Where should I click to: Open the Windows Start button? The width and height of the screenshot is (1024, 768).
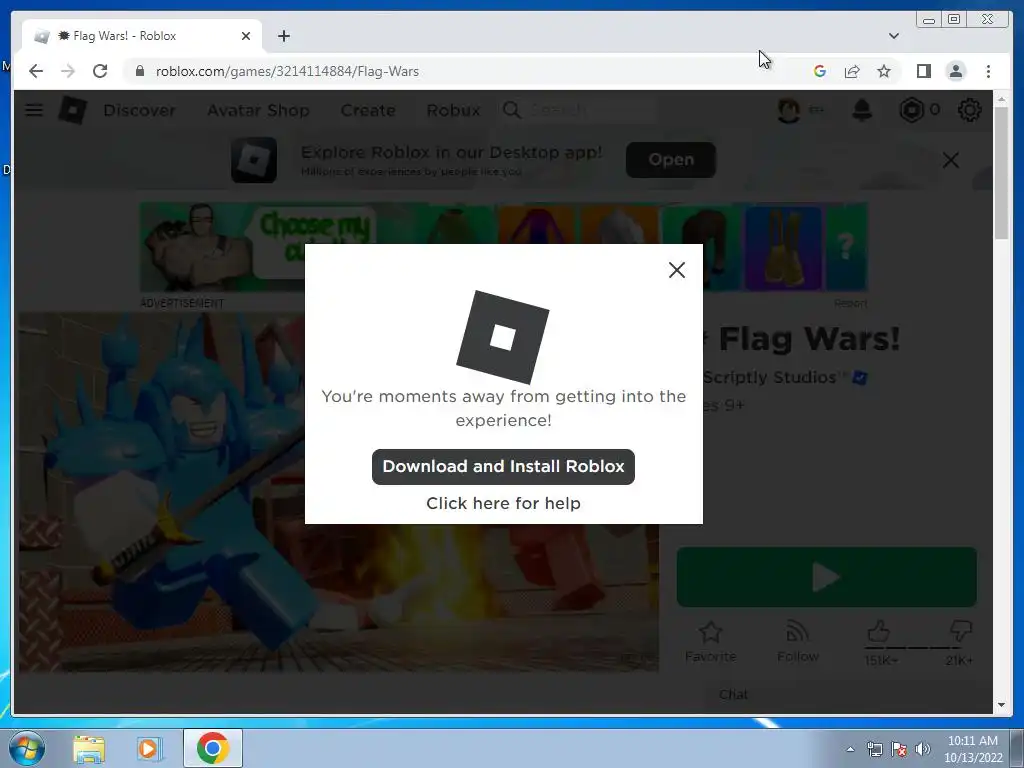(x=27, y=748)
